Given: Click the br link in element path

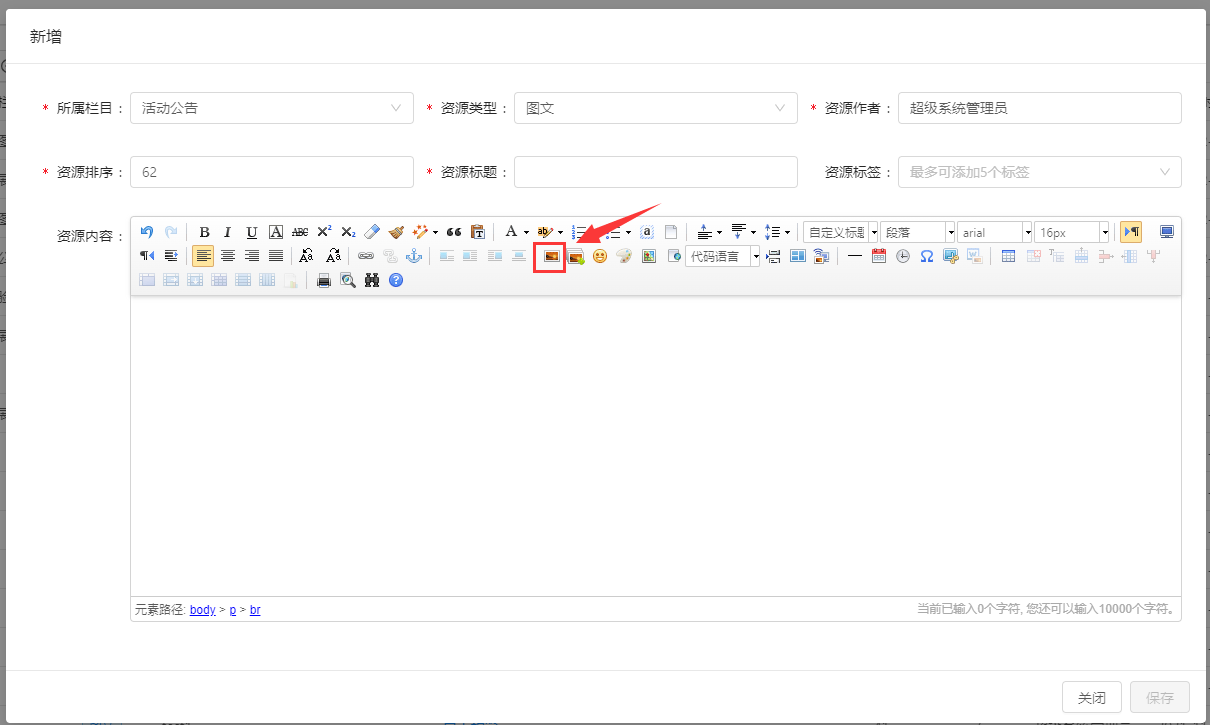Looking at the screenshot, I should point(255,609).
